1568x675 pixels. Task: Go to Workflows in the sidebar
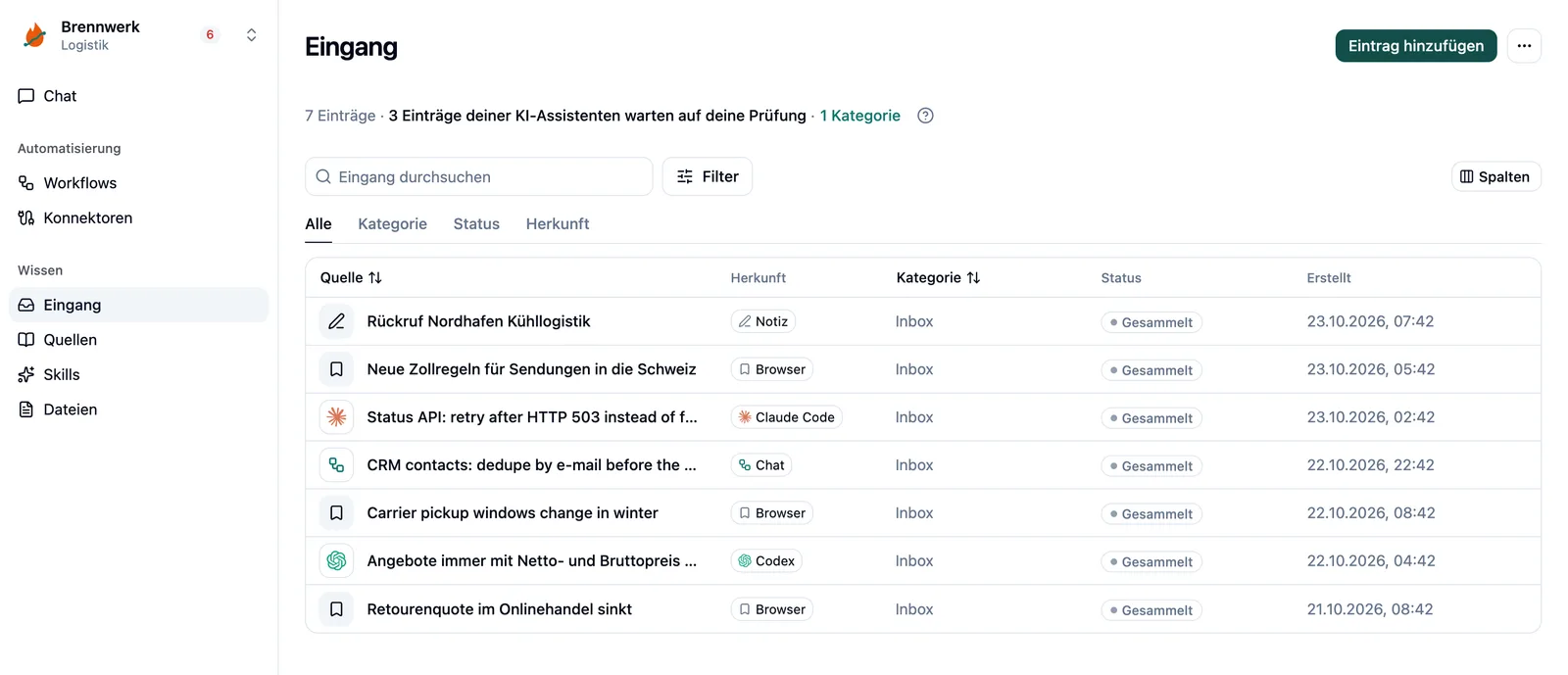tap(138, 183)
